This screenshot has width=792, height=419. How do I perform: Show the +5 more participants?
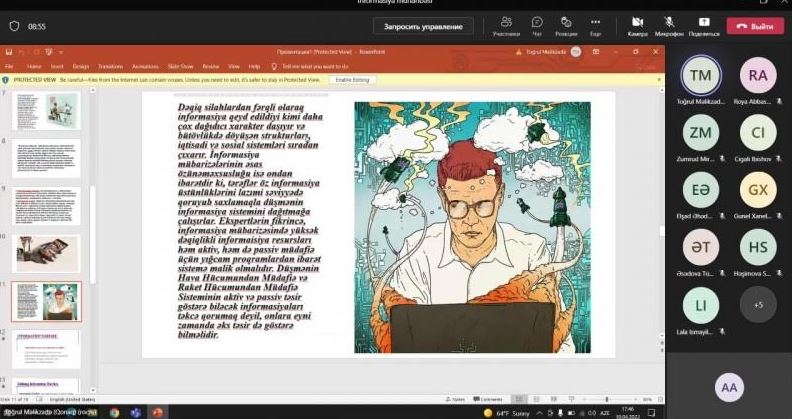point(758,305)
